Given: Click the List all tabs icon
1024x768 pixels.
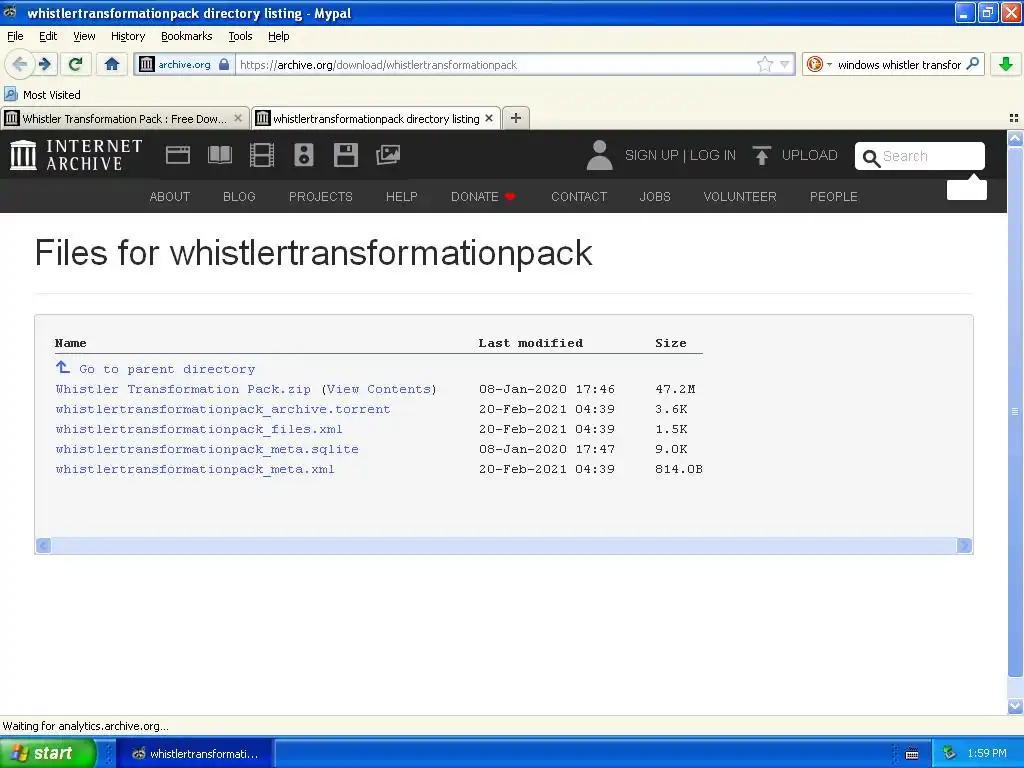Looking at the screenshot, I should point(1014,118).
